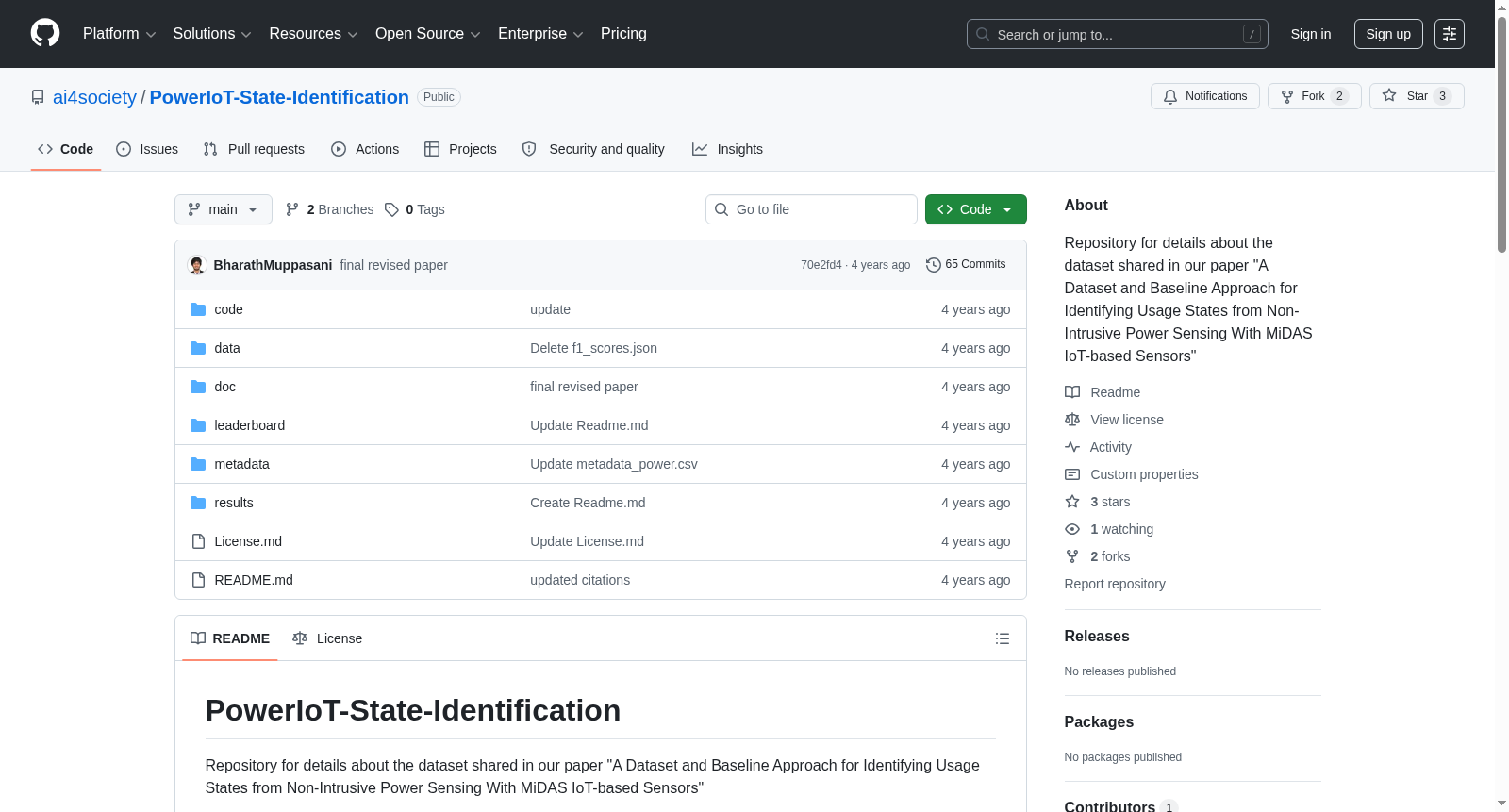Switch to Security and quality tab
This screenshot has height=812, width=1509.
coord(593,149)
